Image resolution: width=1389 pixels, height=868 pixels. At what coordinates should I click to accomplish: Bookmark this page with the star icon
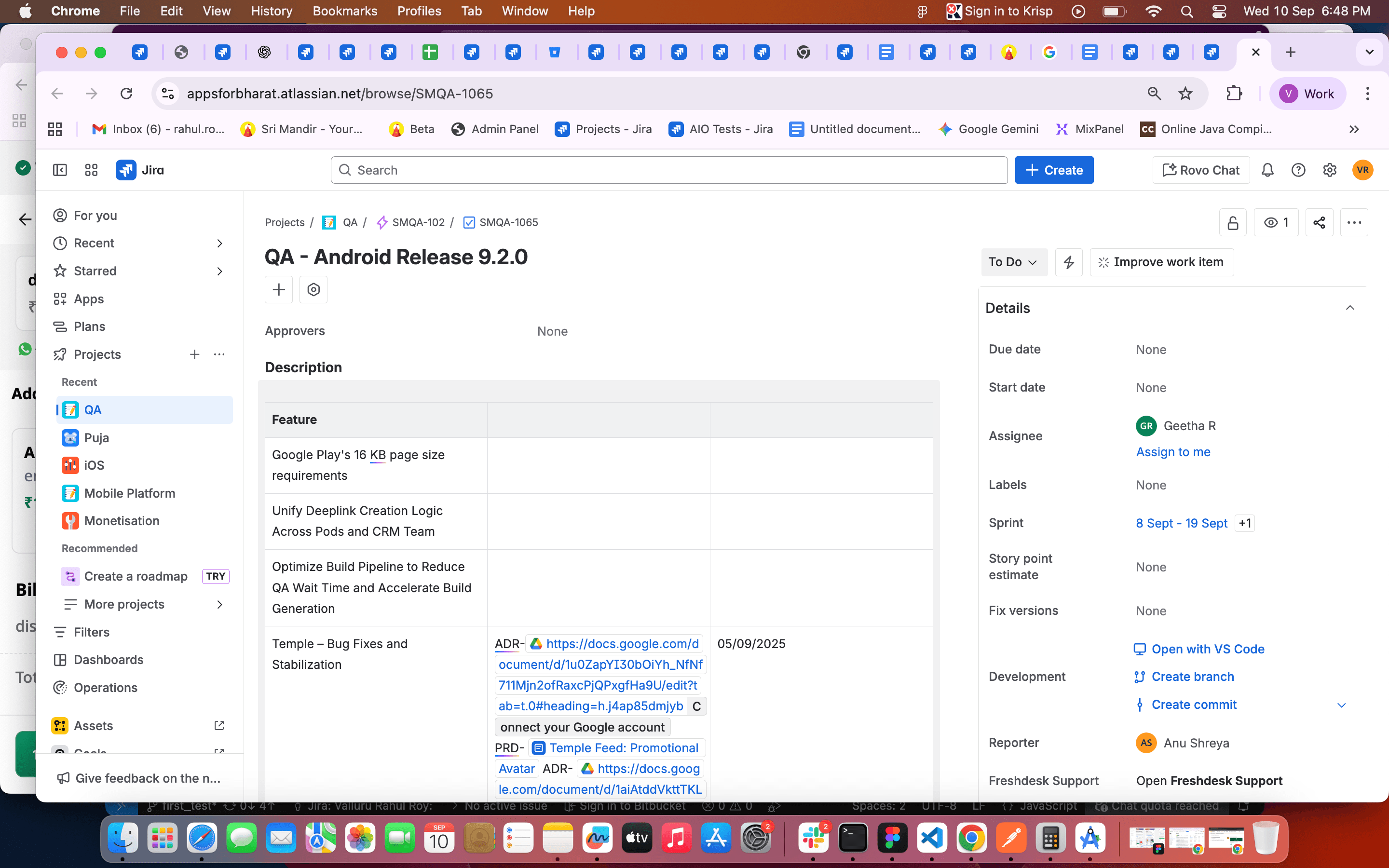(1185, 94)
